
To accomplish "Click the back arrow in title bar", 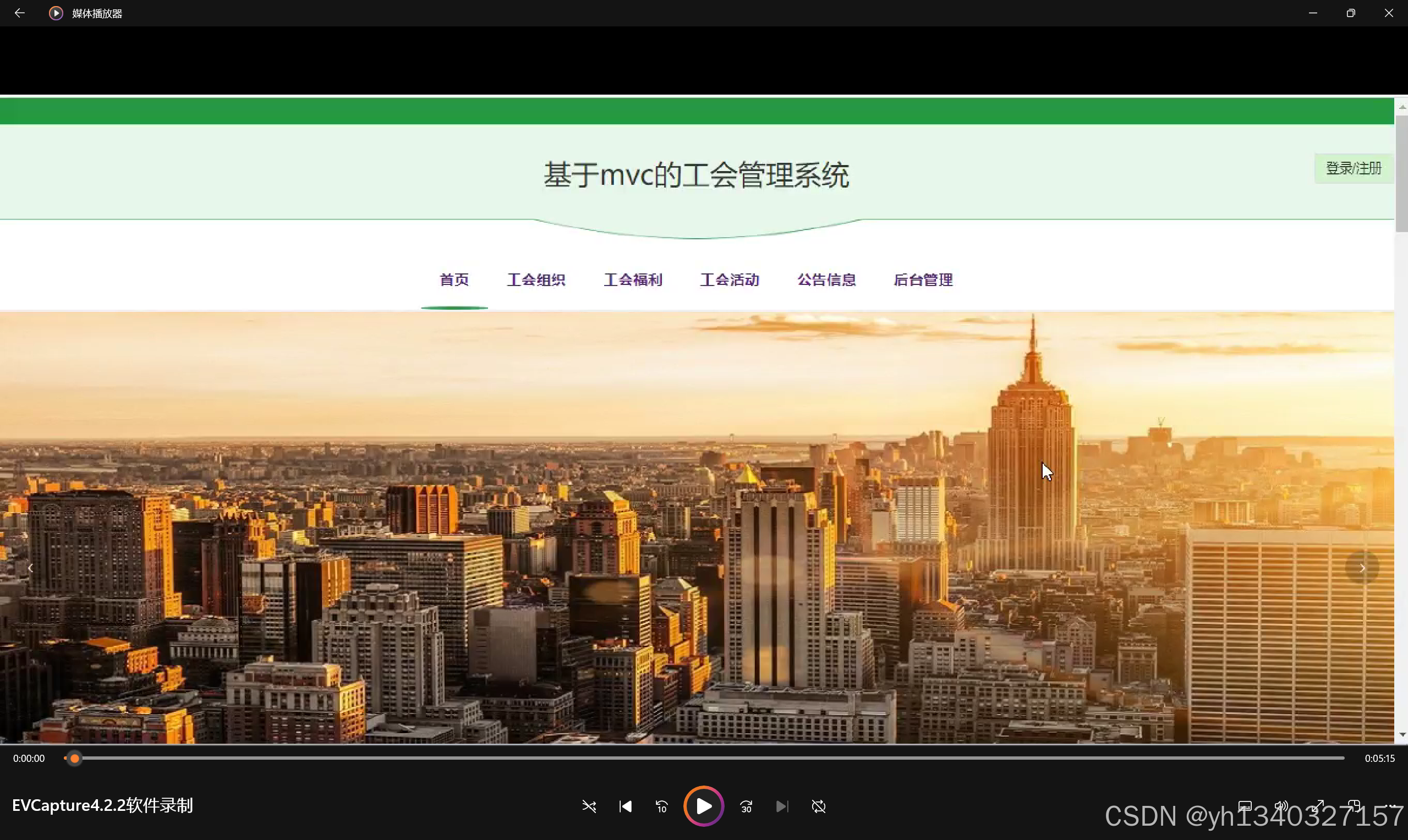I will coord(19,13).
